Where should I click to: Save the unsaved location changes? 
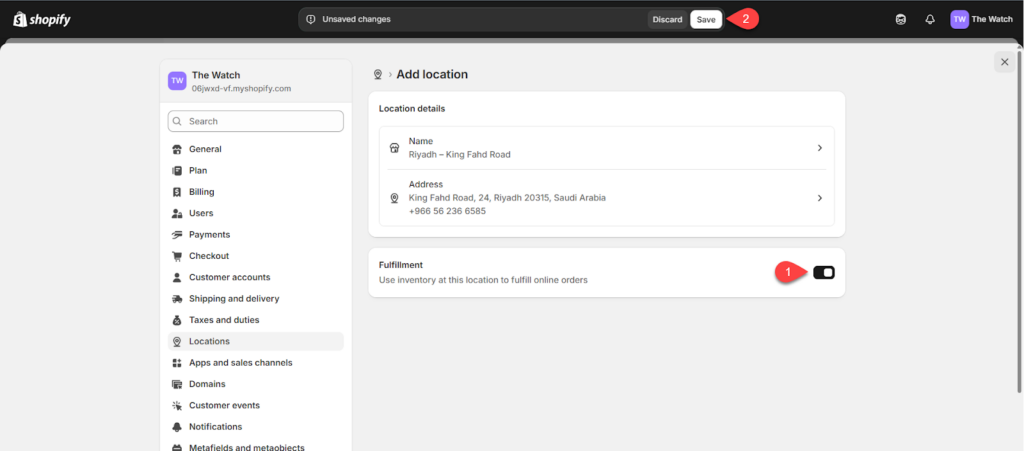tap(706, 19)
